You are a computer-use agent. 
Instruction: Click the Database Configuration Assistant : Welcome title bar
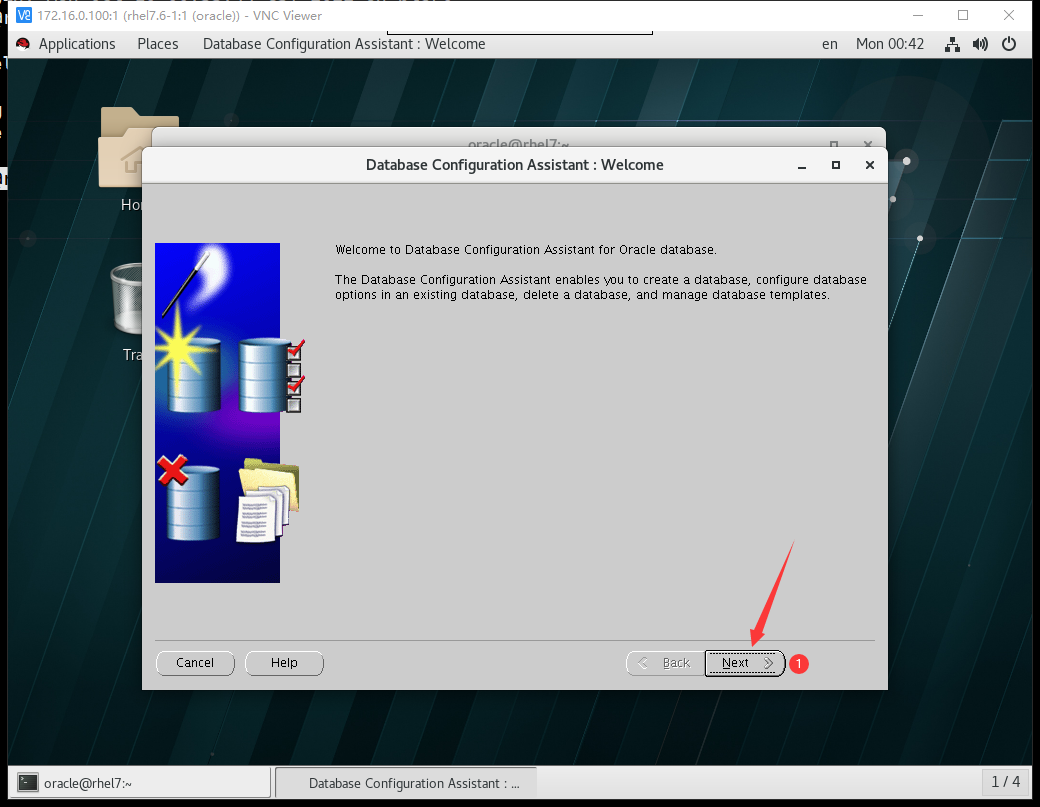pyautogui.click(x=514, y=165)
